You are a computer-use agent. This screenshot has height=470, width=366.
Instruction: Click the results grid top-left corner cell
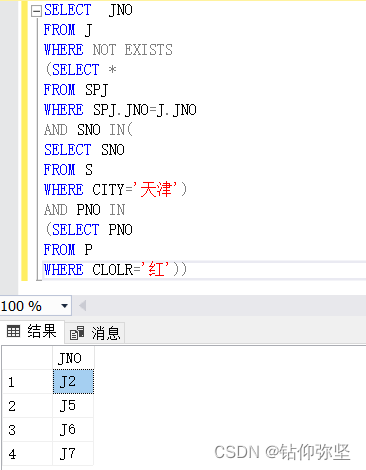click(x=27, y=358)
